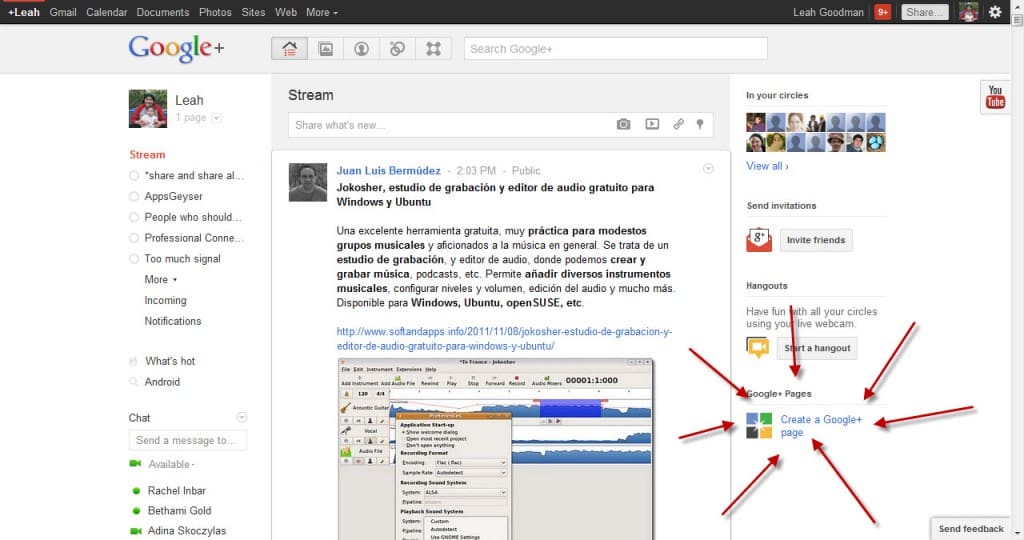Image resolution: width=1024 pixels, height=540 pixels.
Task: Chat with Bethami Gold
Action: (x=179, y=511)
